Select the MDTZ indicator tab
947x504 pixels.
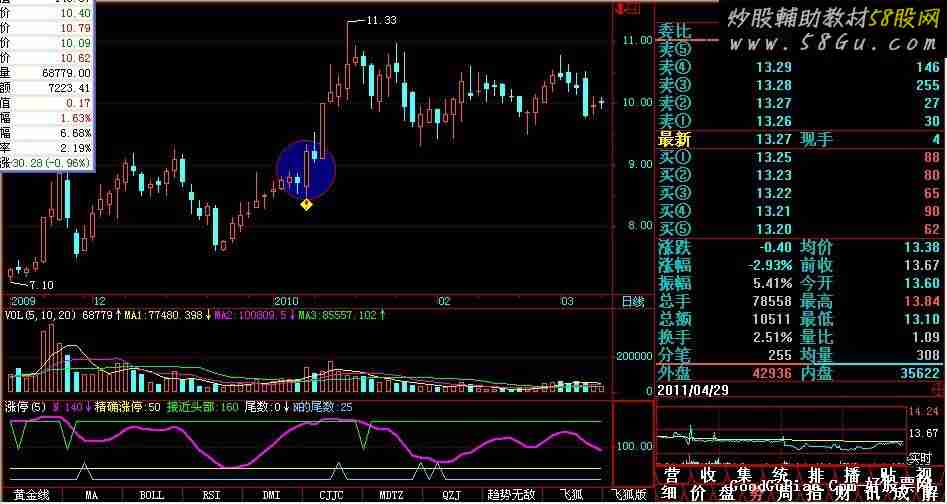(391, 495)
